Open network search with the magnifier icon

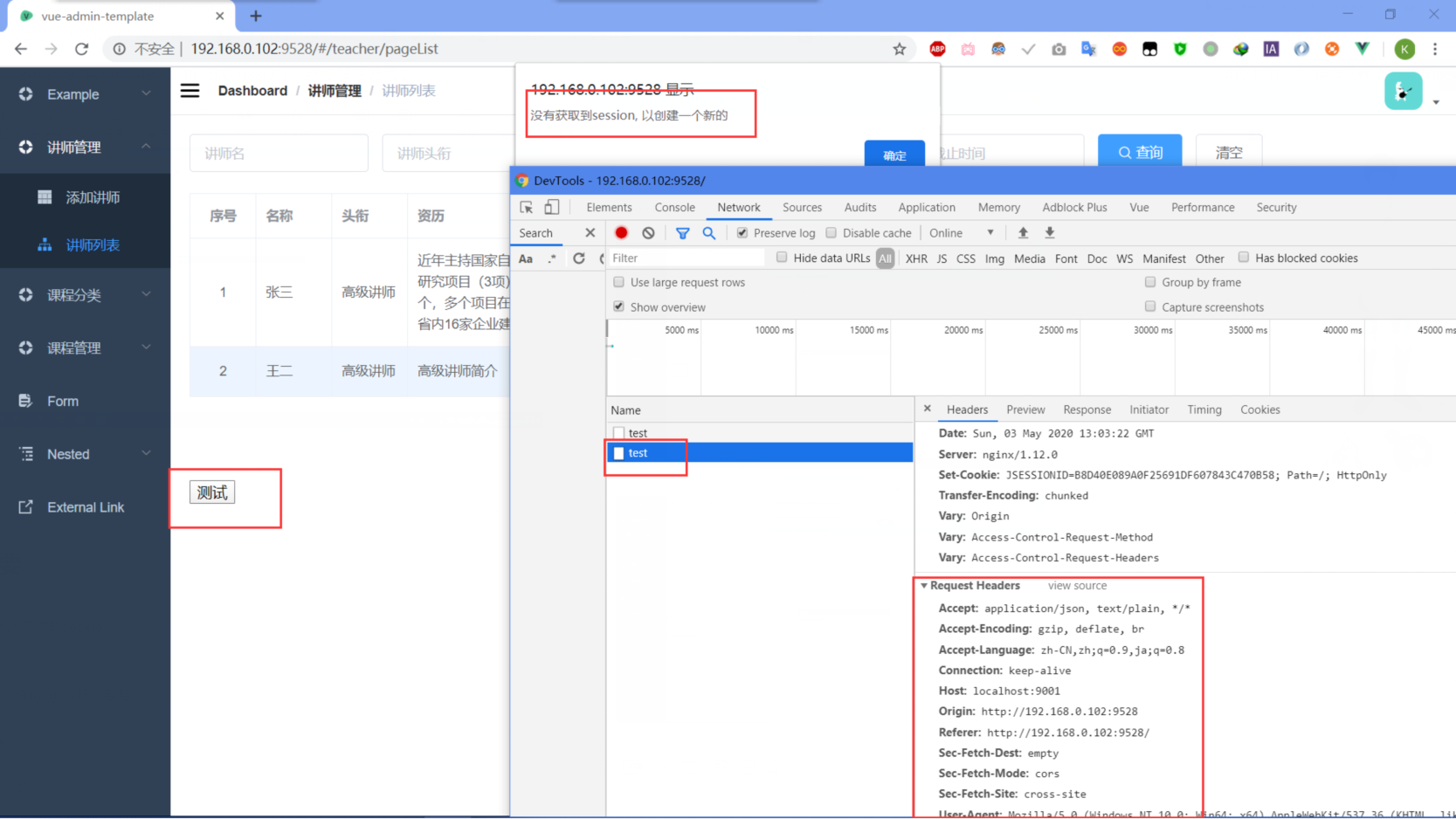[709, 232]
